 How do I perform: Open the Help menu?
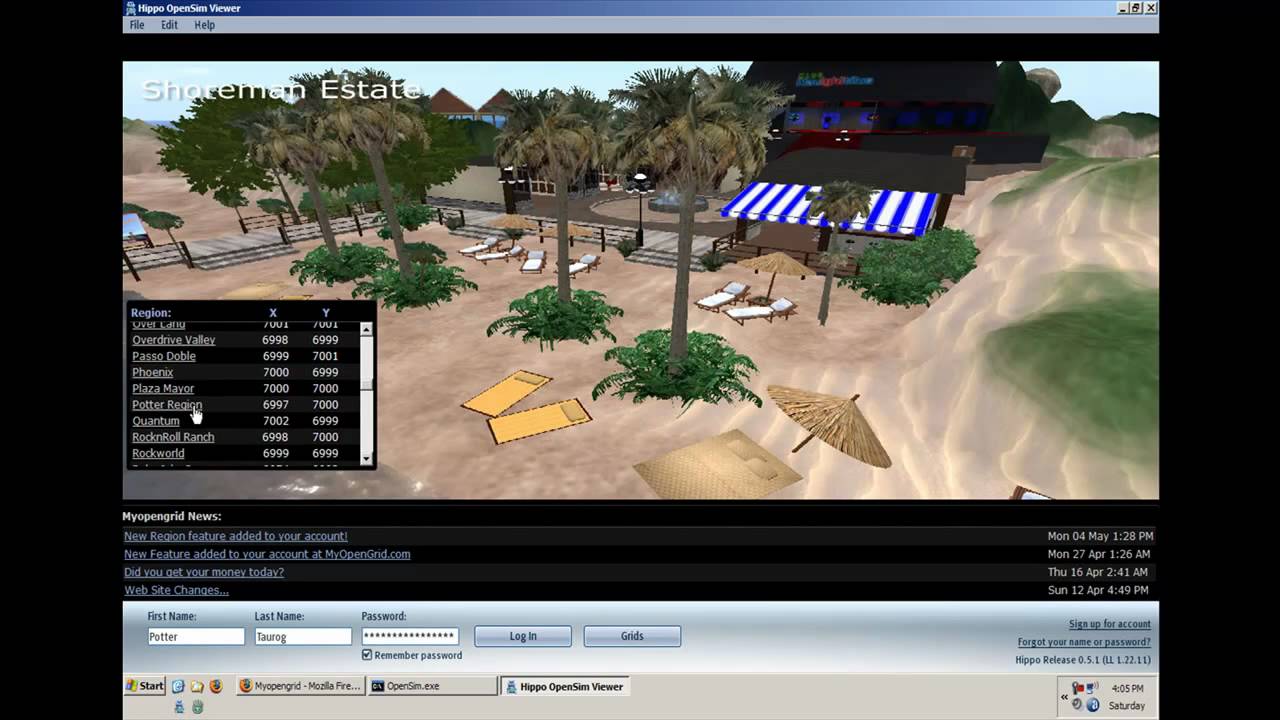tap(204, 25)
